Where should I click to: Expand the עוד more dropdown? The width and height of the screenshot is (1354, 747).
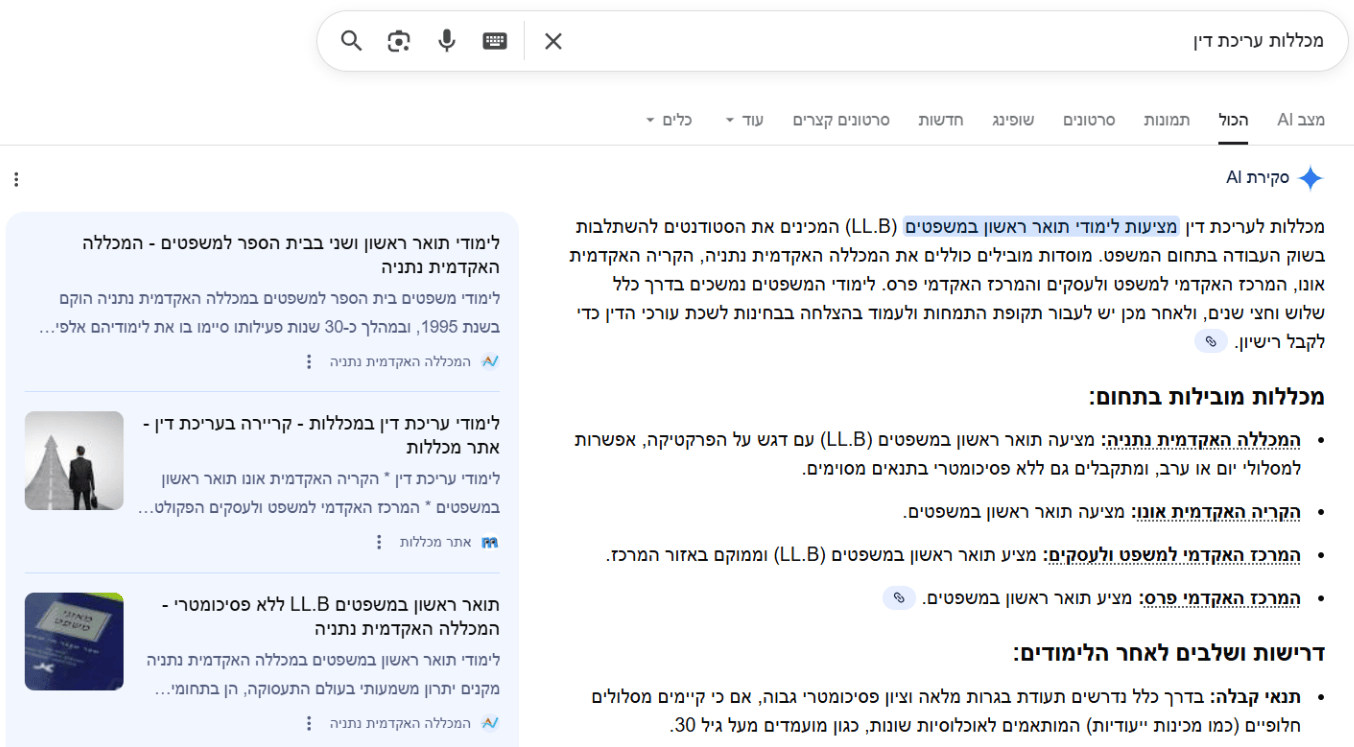tap(744, 120)
